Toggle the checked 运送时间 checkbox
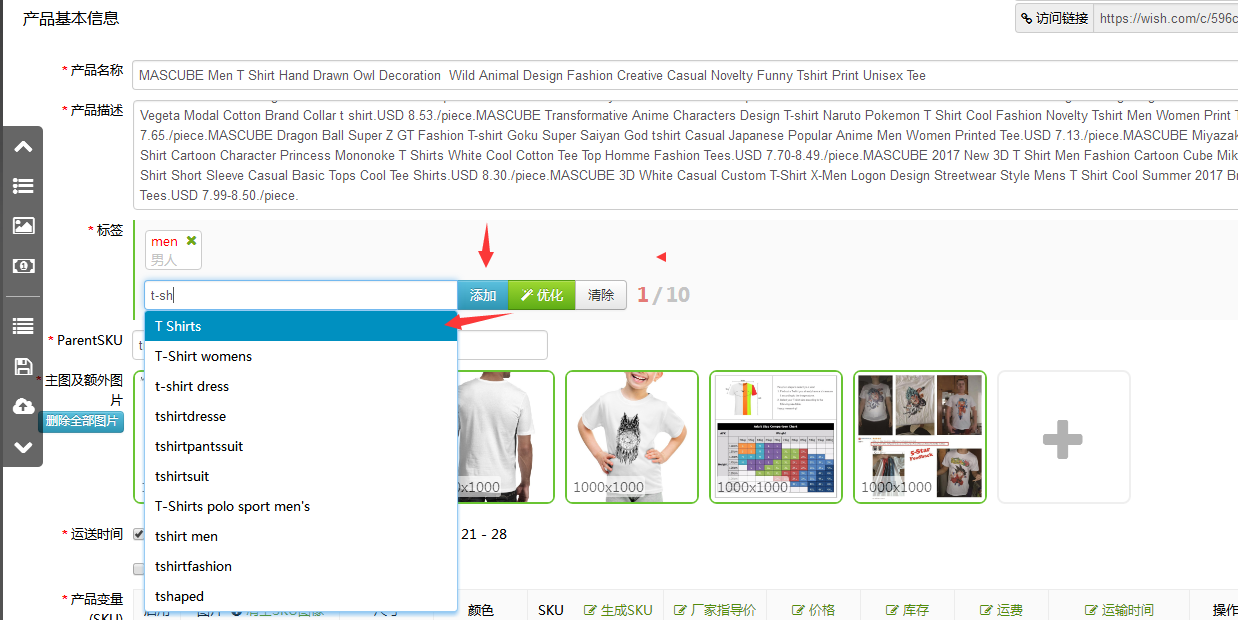1238x620 pixels. click(x=139, y=534)
